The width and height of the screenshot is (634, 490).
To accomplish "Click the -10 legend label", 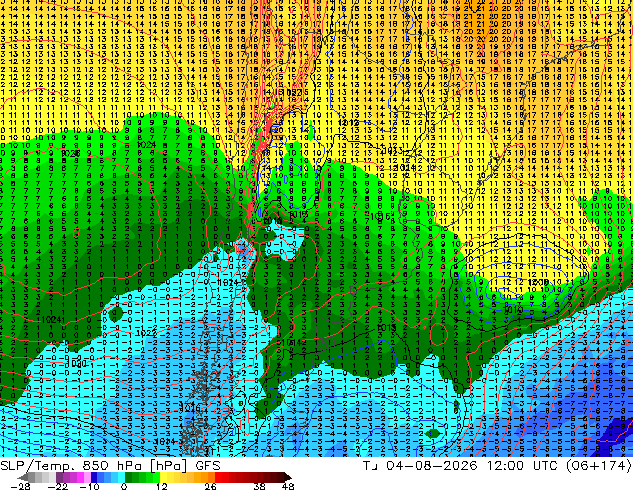I will tap(89, 486).
